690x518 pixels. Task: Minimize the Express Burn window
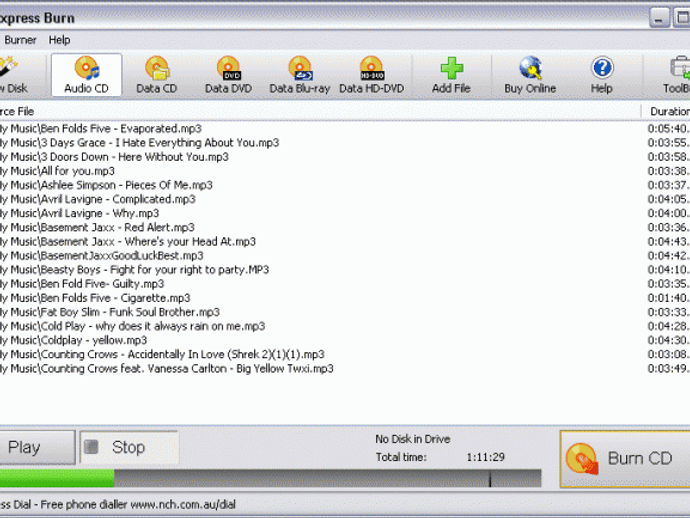[x=659, y=18]
